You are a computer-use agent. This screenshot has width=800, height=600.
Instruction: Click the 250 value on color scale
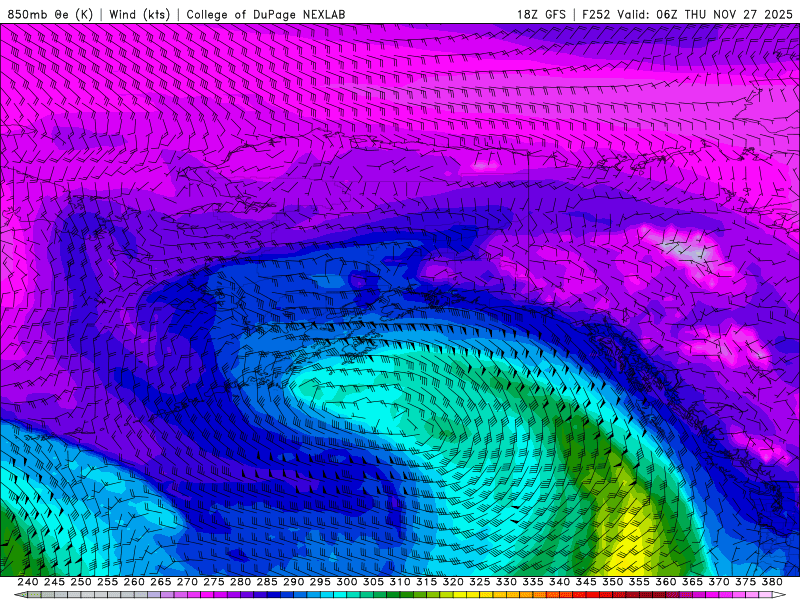click(81, 582)
